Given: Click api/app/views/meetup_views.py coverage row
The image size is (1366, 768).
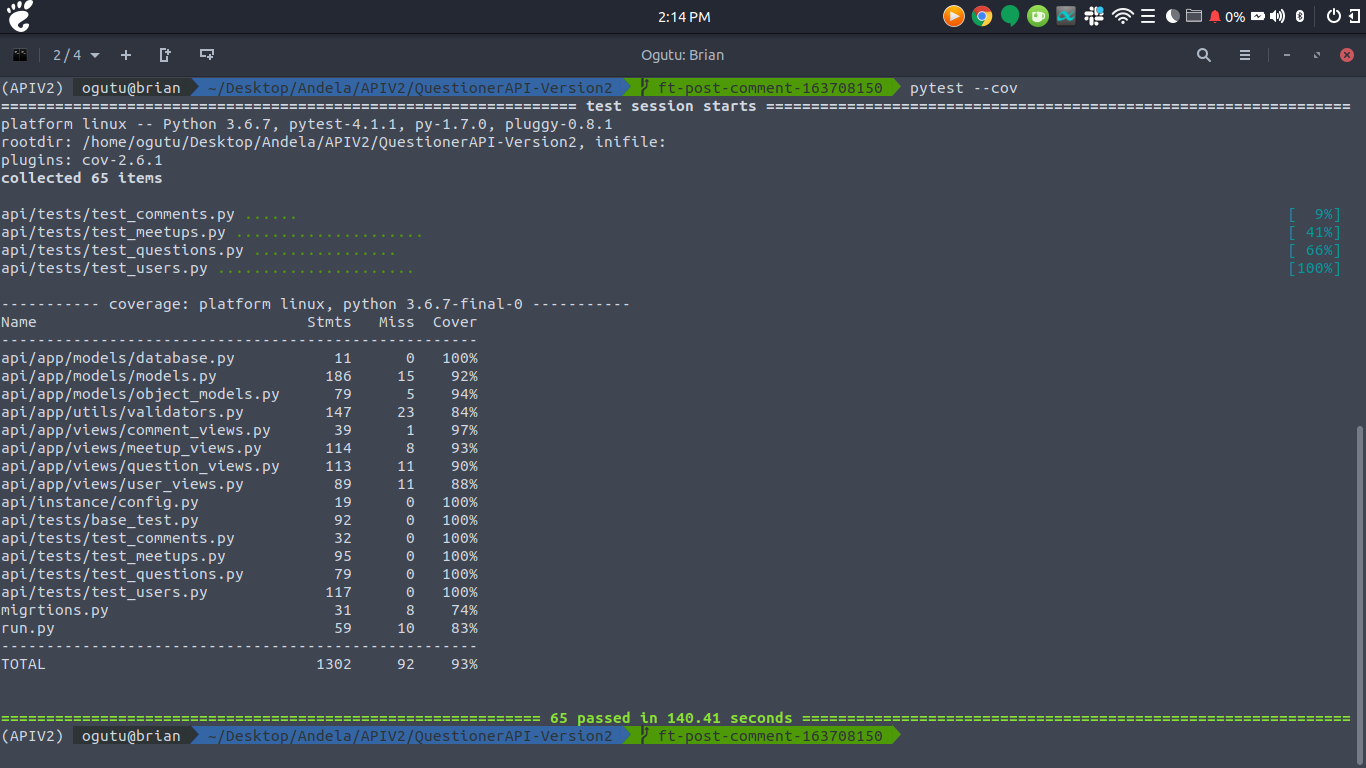Looking at the screenshot, I should (239, 448).
